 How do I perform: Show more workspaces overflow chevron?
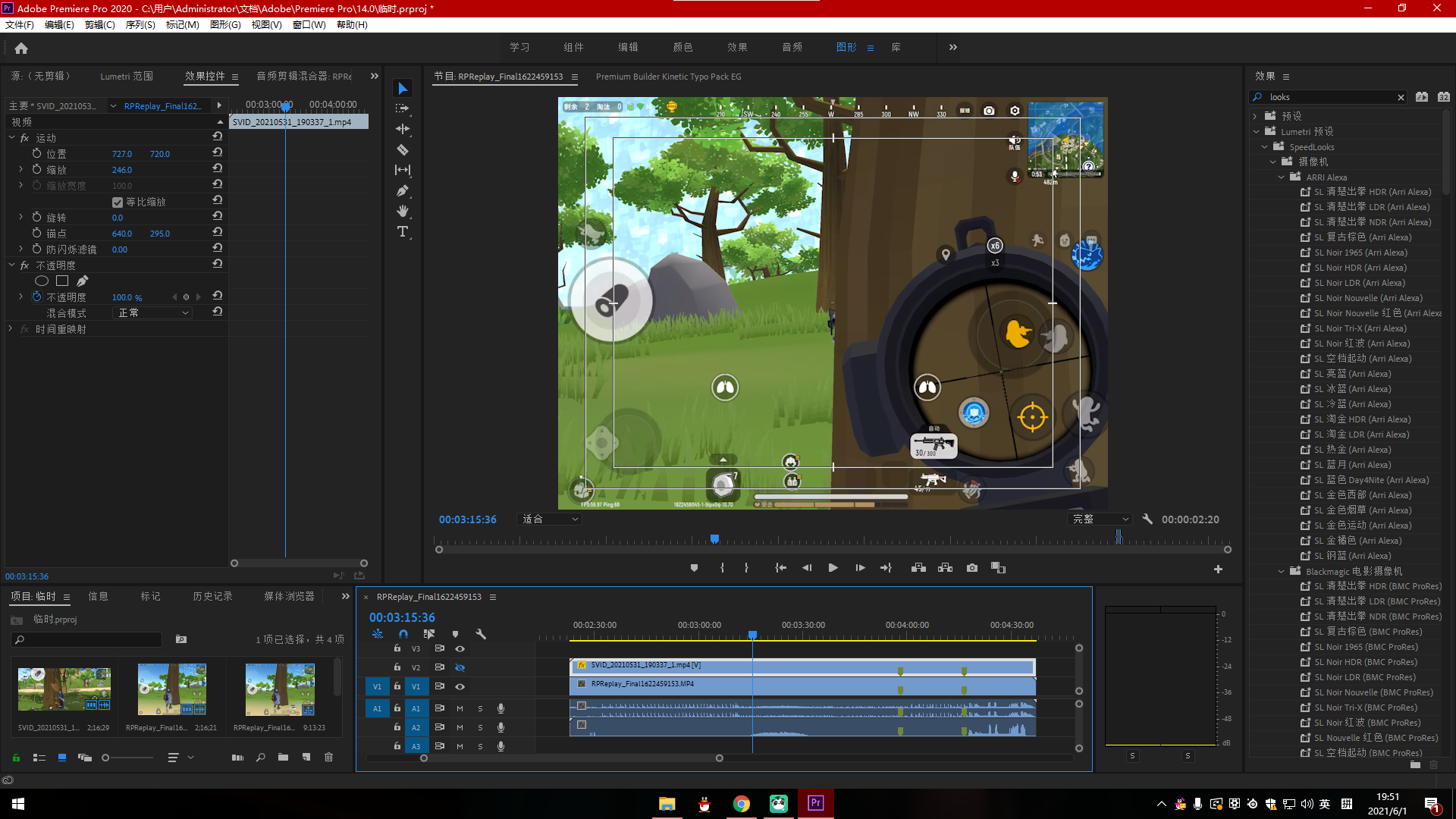point(953,47)
